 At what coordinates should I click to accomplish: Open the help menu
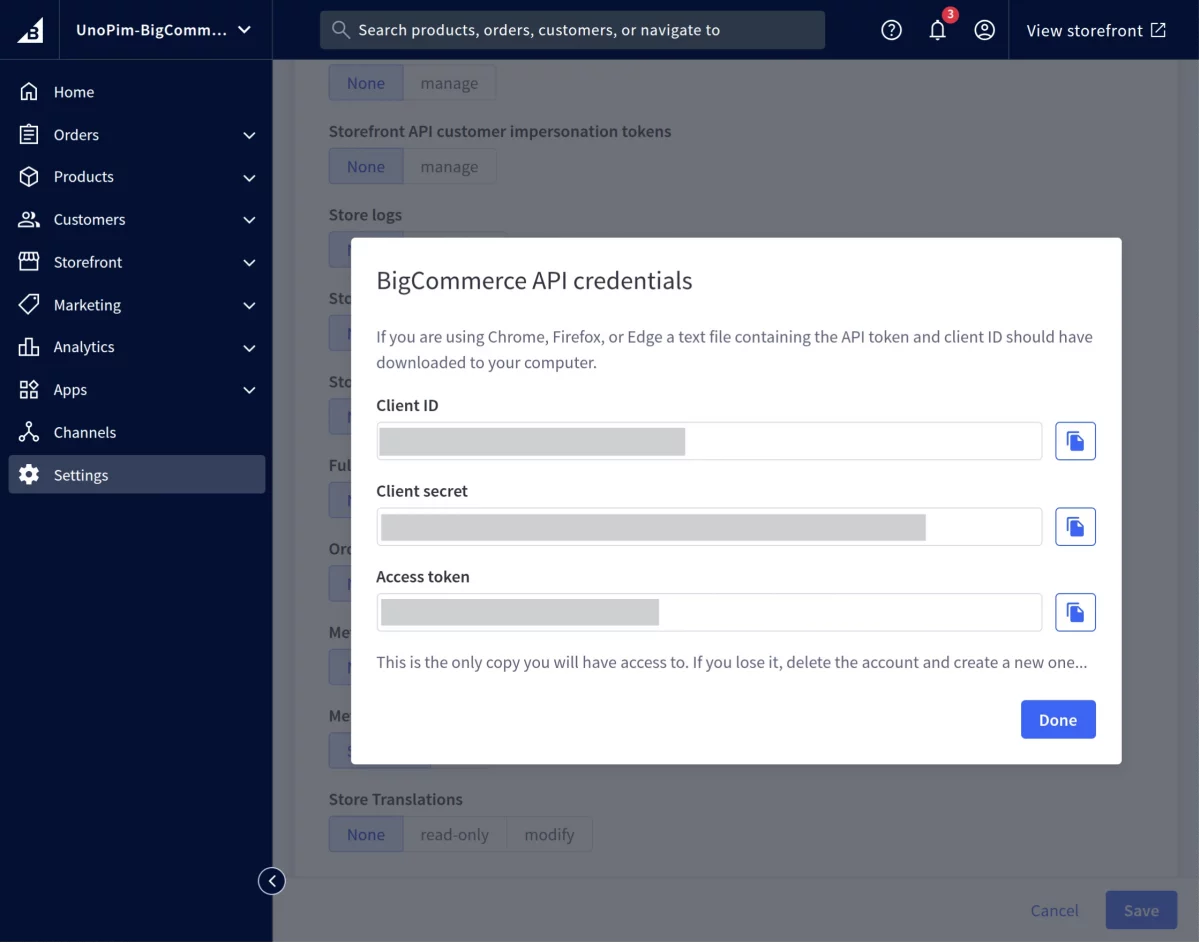point(891,30)
